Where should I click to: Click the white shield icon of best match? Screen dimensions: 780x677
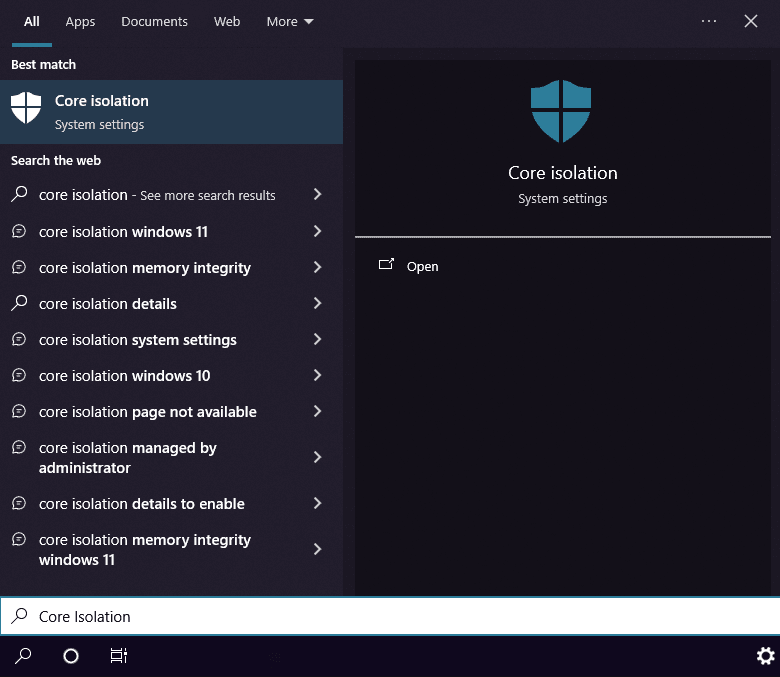tap(26, 107)
